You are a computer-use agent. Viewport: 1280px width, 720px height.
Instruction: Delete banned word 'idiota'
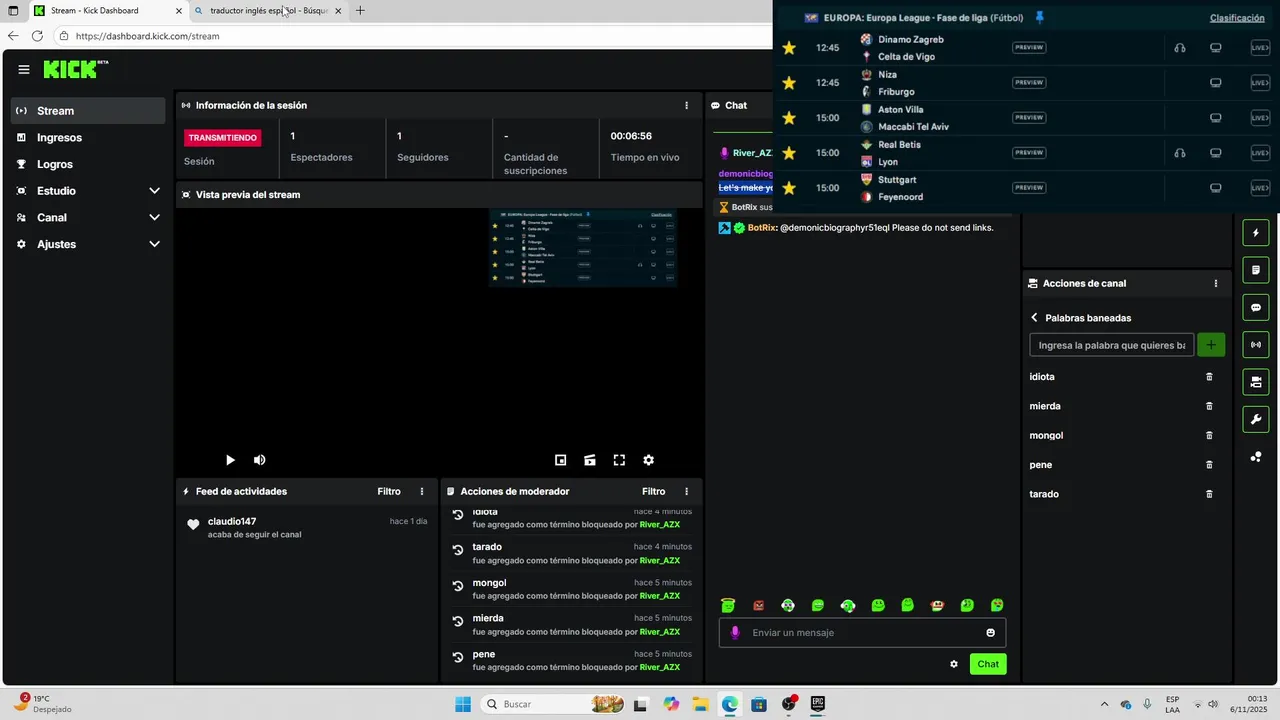(x=1209, y=377)
